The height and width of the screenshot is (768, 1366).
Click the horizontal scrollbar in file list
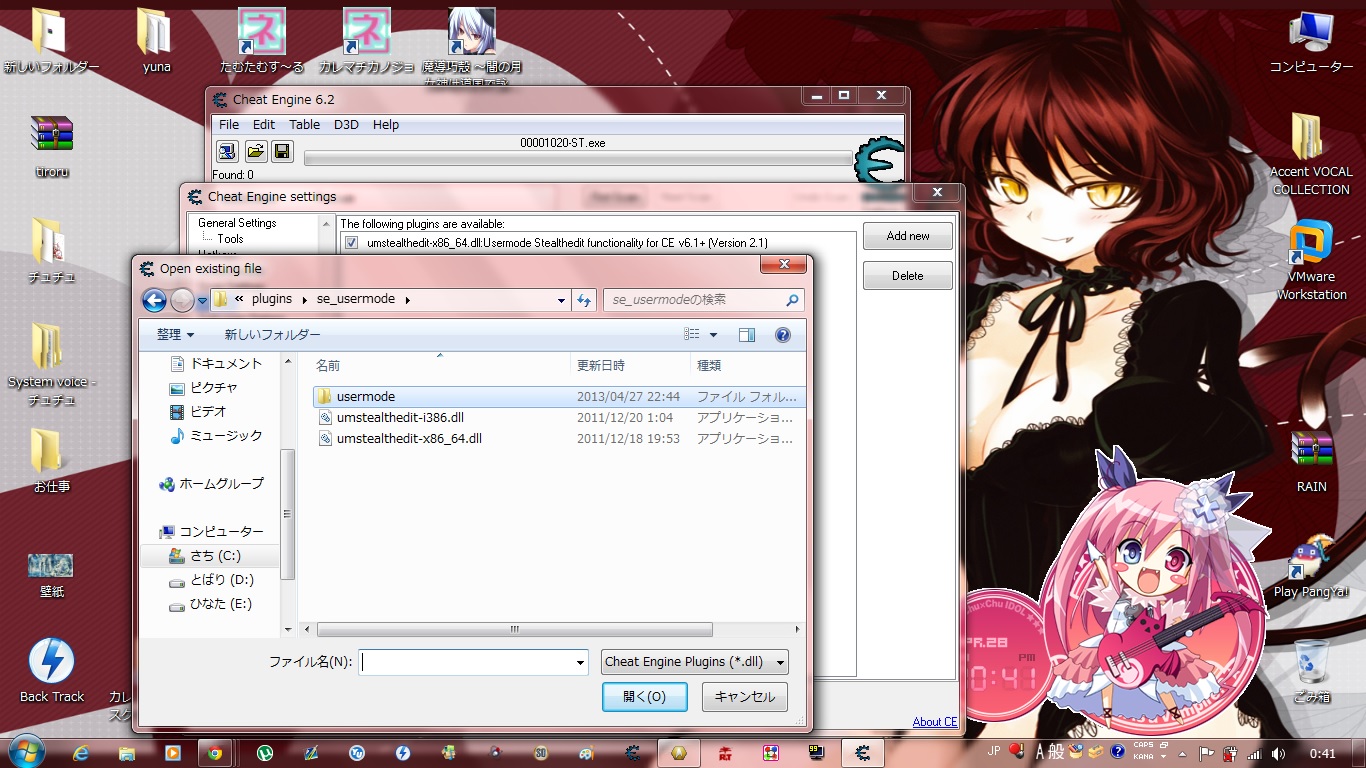(x=514, y=630)
